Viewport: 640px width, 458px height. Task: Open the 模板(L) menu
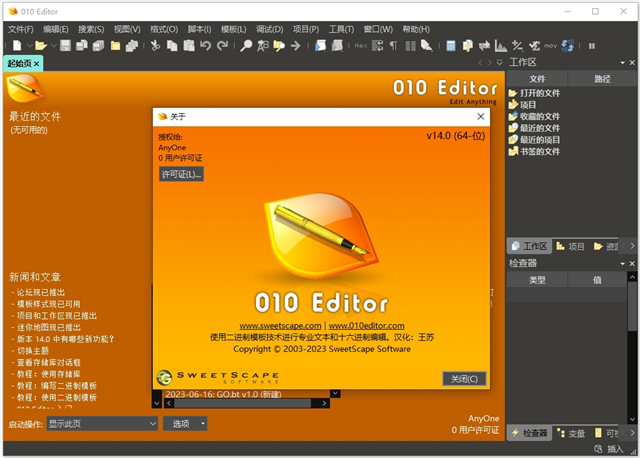tap(234, 29)
